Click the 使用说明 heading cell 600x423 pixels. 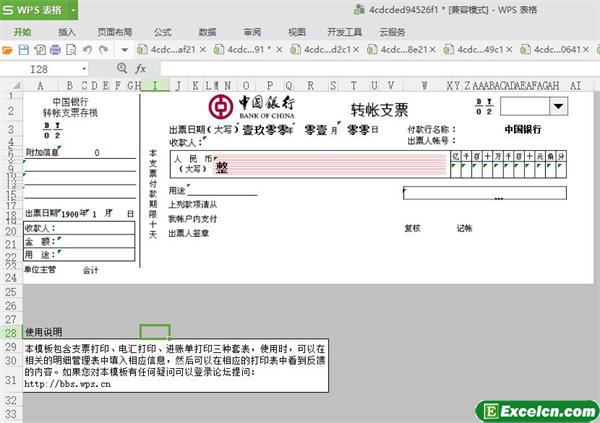click(x=44, y=332)
